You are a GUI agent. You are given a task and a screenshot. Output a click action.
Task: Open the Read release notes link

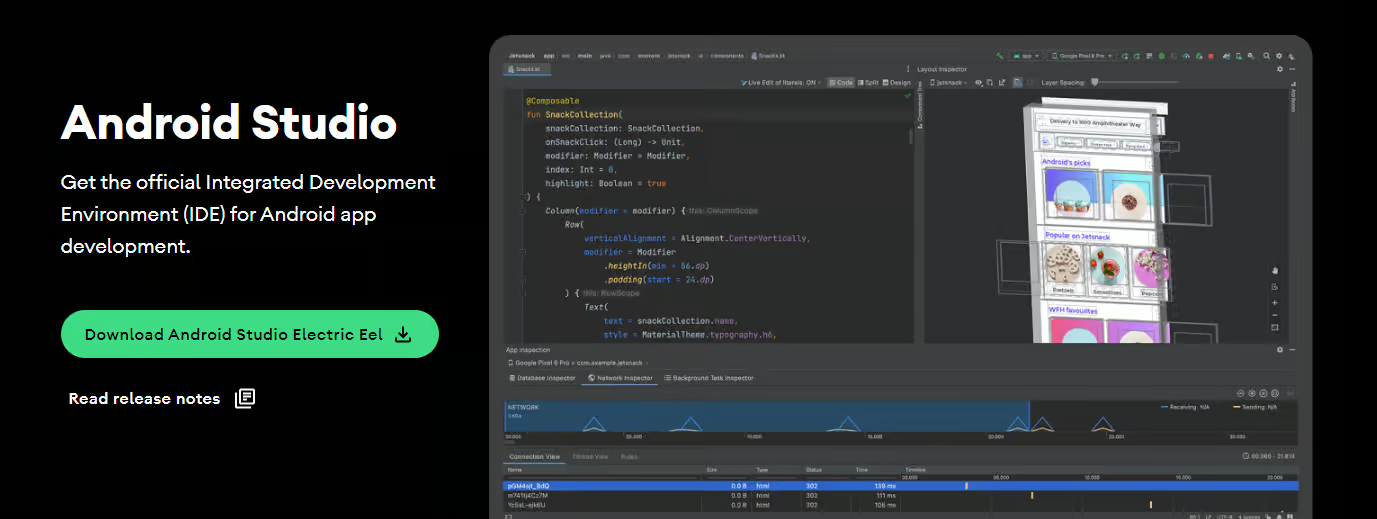click(x=144, y=398)
